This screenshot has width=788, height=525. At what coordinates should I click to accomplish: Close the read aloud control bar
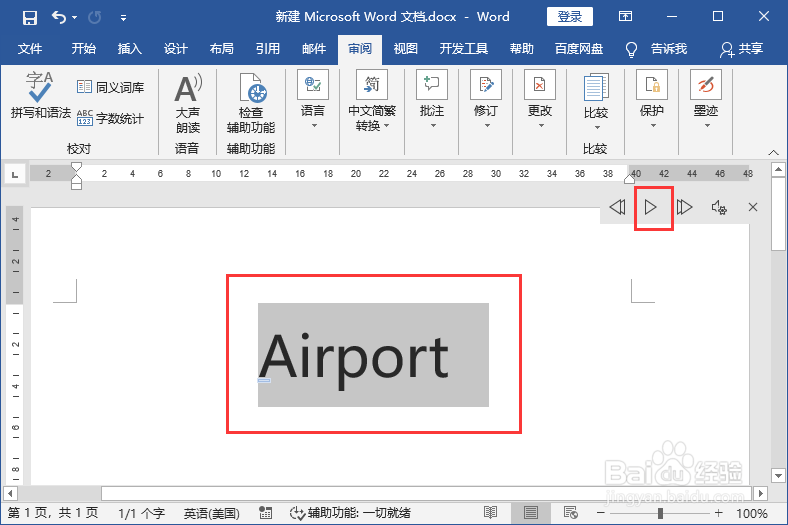point(753,207)
